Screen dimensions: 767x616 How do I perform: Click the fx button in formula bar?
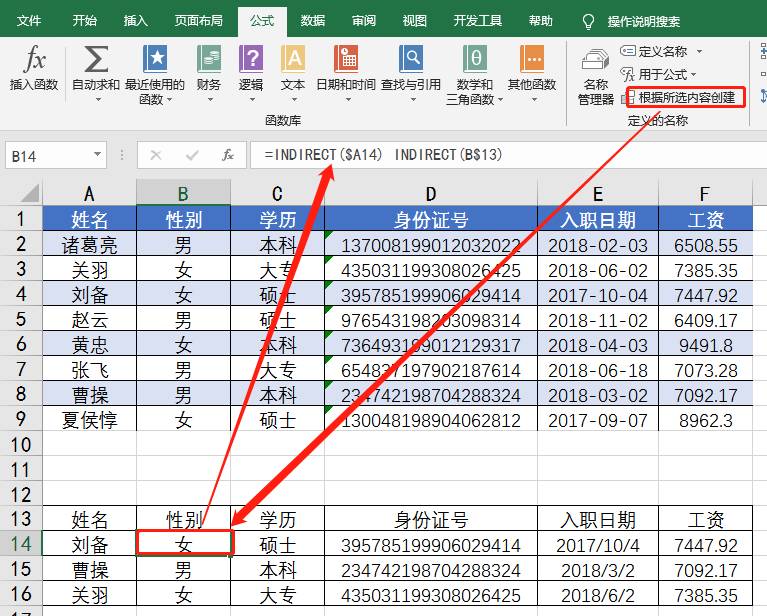(228, 155)
